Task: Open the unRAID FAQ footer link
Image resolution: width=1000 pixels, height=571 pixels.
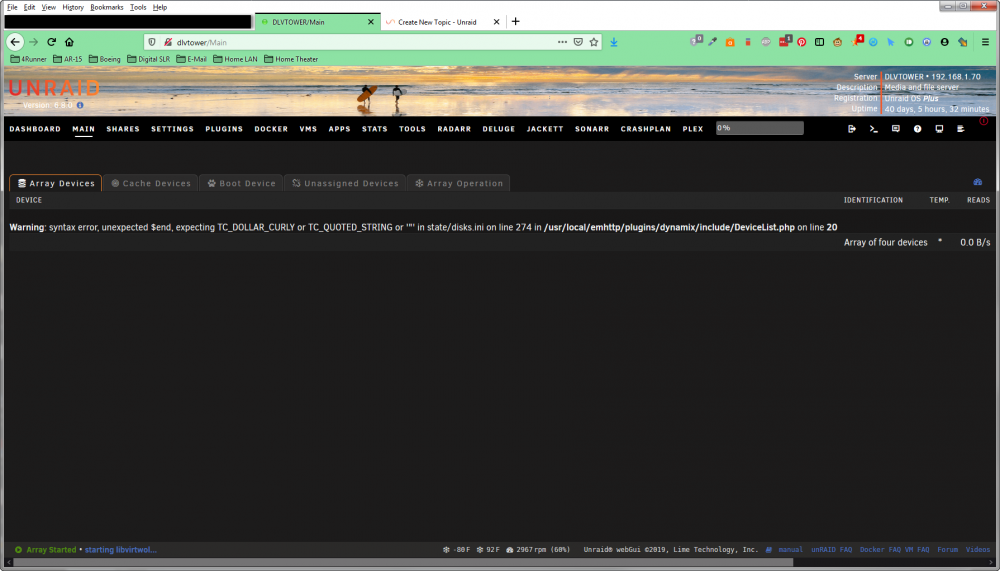Action: tap(831, 549)
